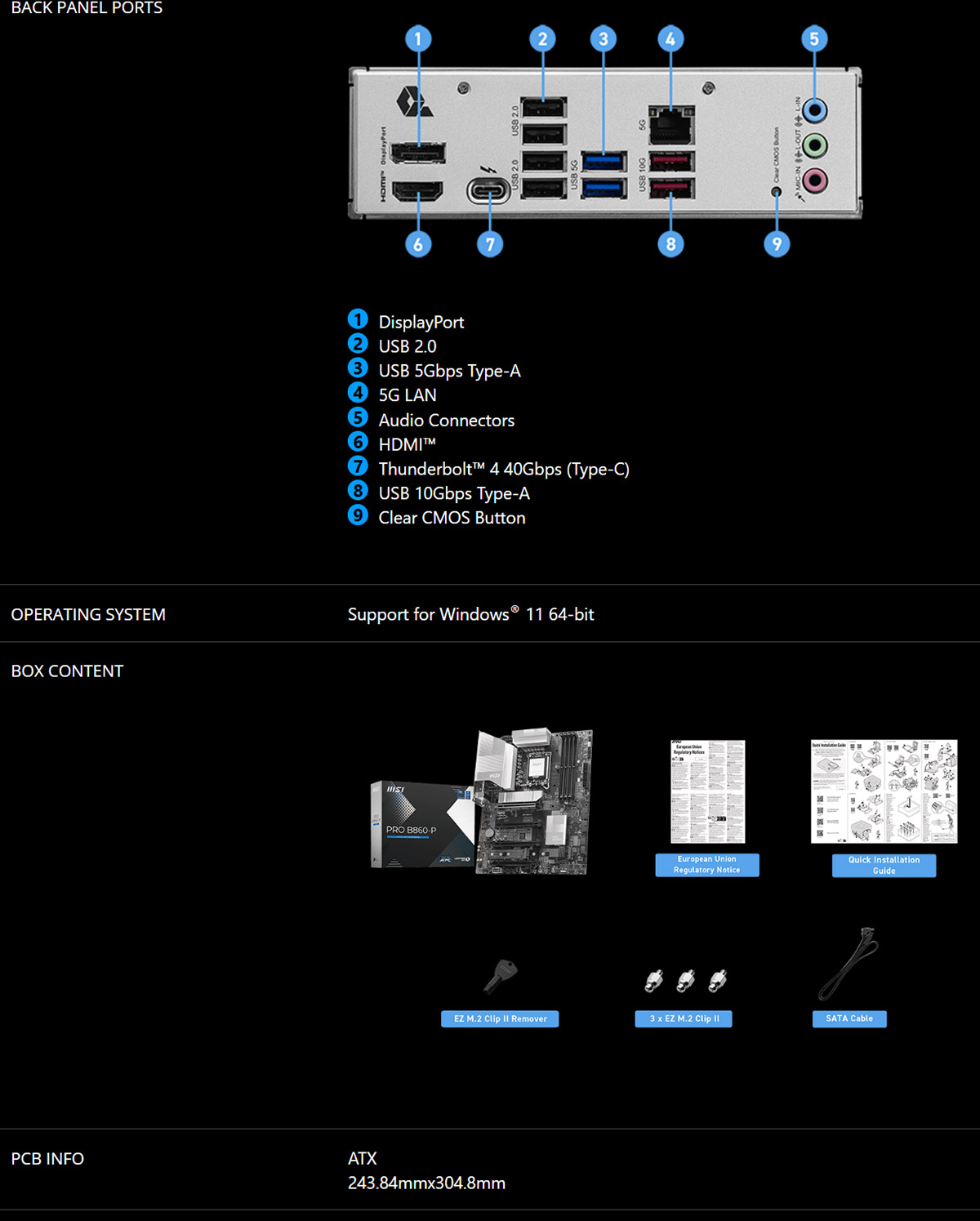
Task: Click the 5G LAN Ethernet port
Action: click(671, 125)
